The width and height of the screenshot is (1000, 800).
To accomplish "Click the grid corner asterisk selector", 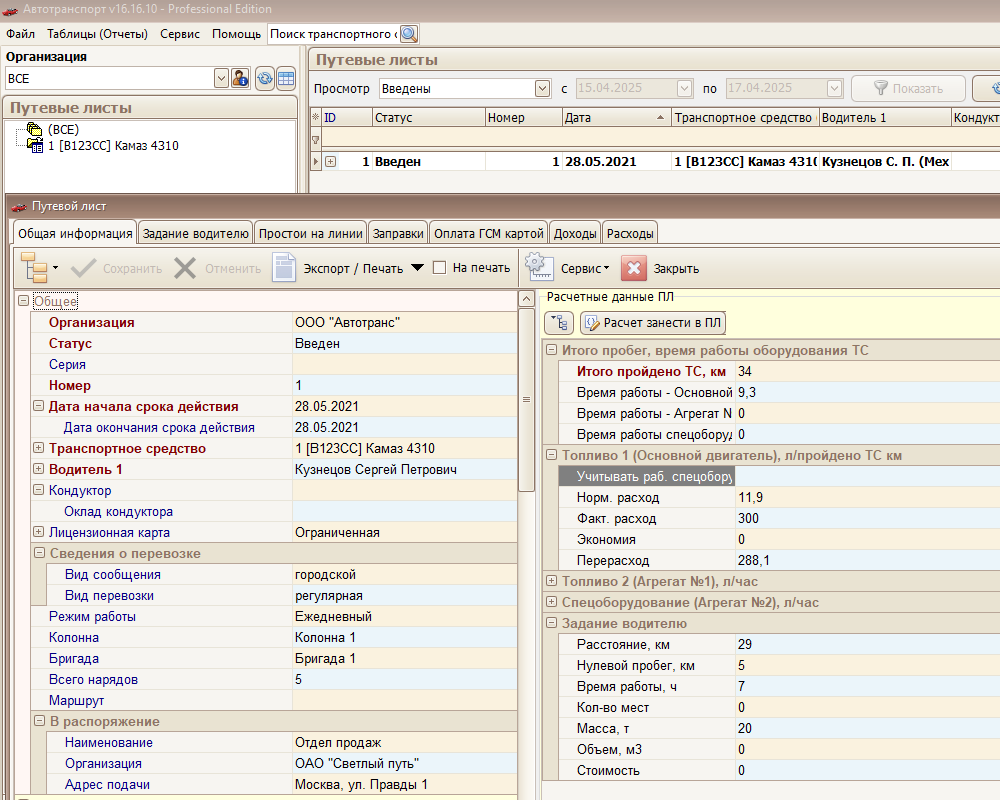I will (x=316, y=117).
